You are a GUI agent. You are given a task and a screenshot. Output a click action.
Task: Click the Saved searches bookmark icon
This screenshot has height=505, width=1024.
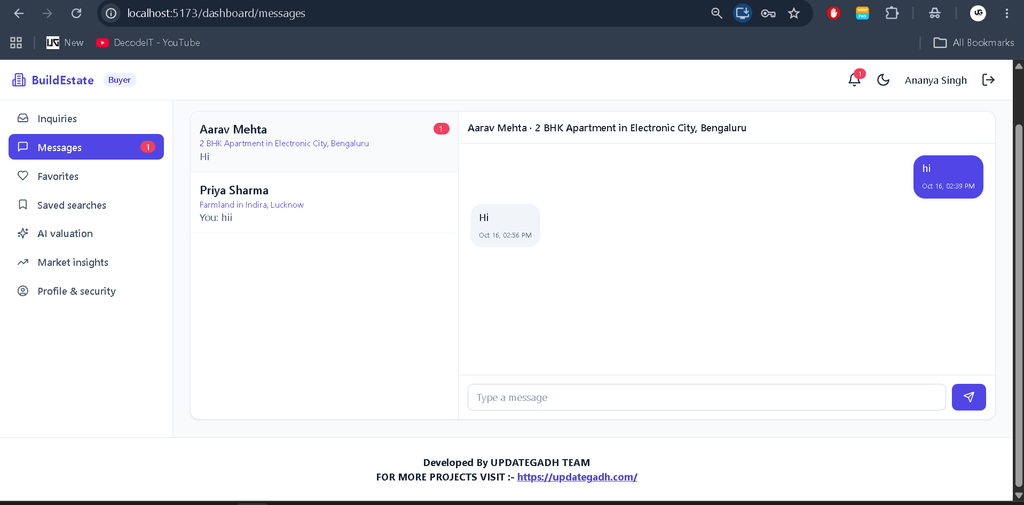(23, 205)
